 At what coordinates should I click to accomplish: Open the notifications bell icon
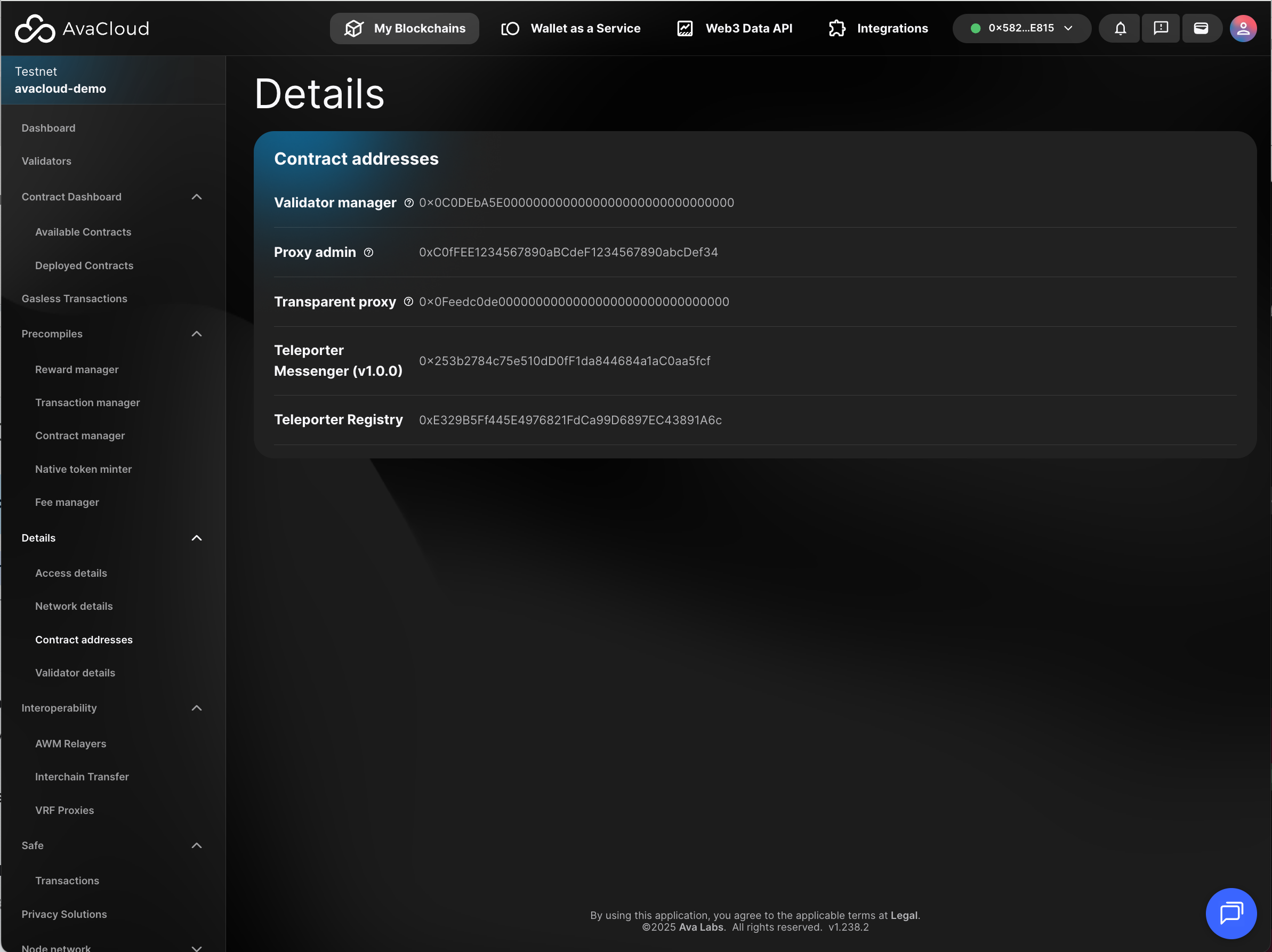(x=1120, y=28)
